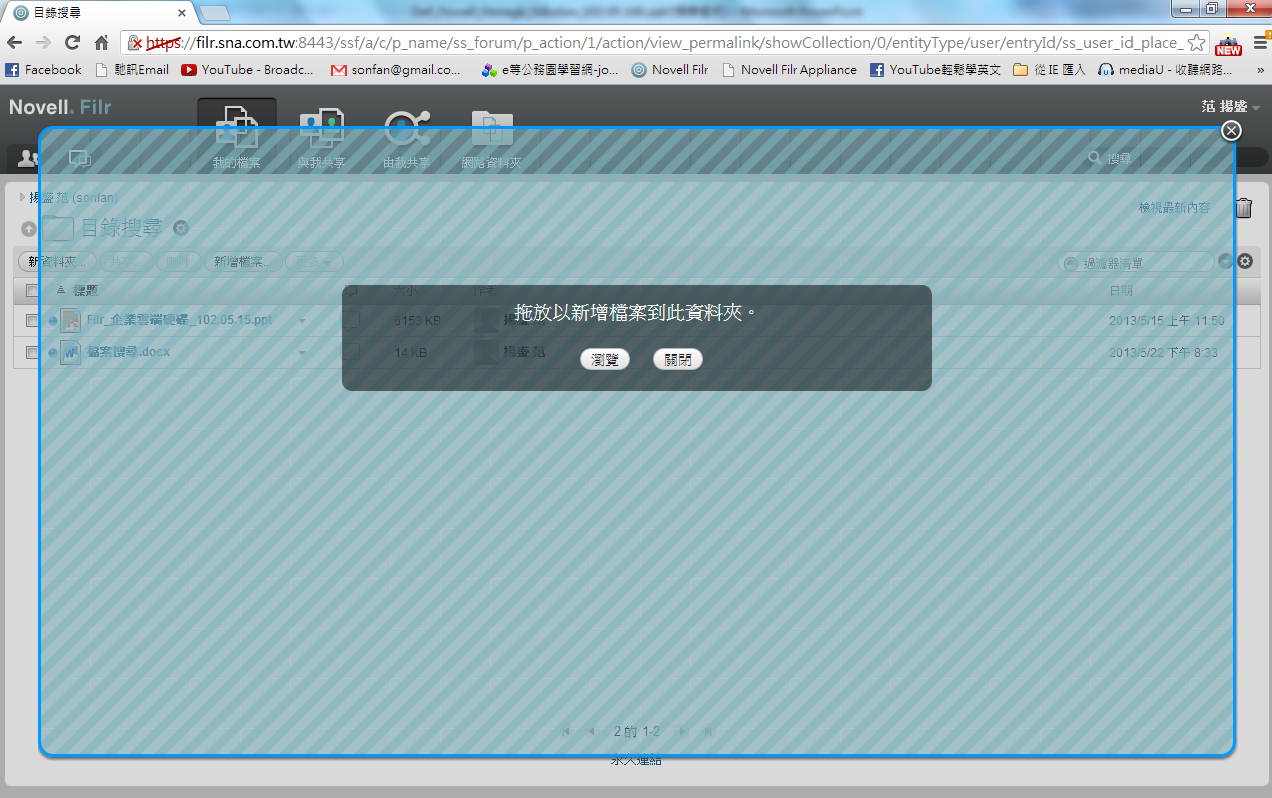The image size is (1272, 798).
Task: Click the Novell Filr logo
Action: (60, 107)
